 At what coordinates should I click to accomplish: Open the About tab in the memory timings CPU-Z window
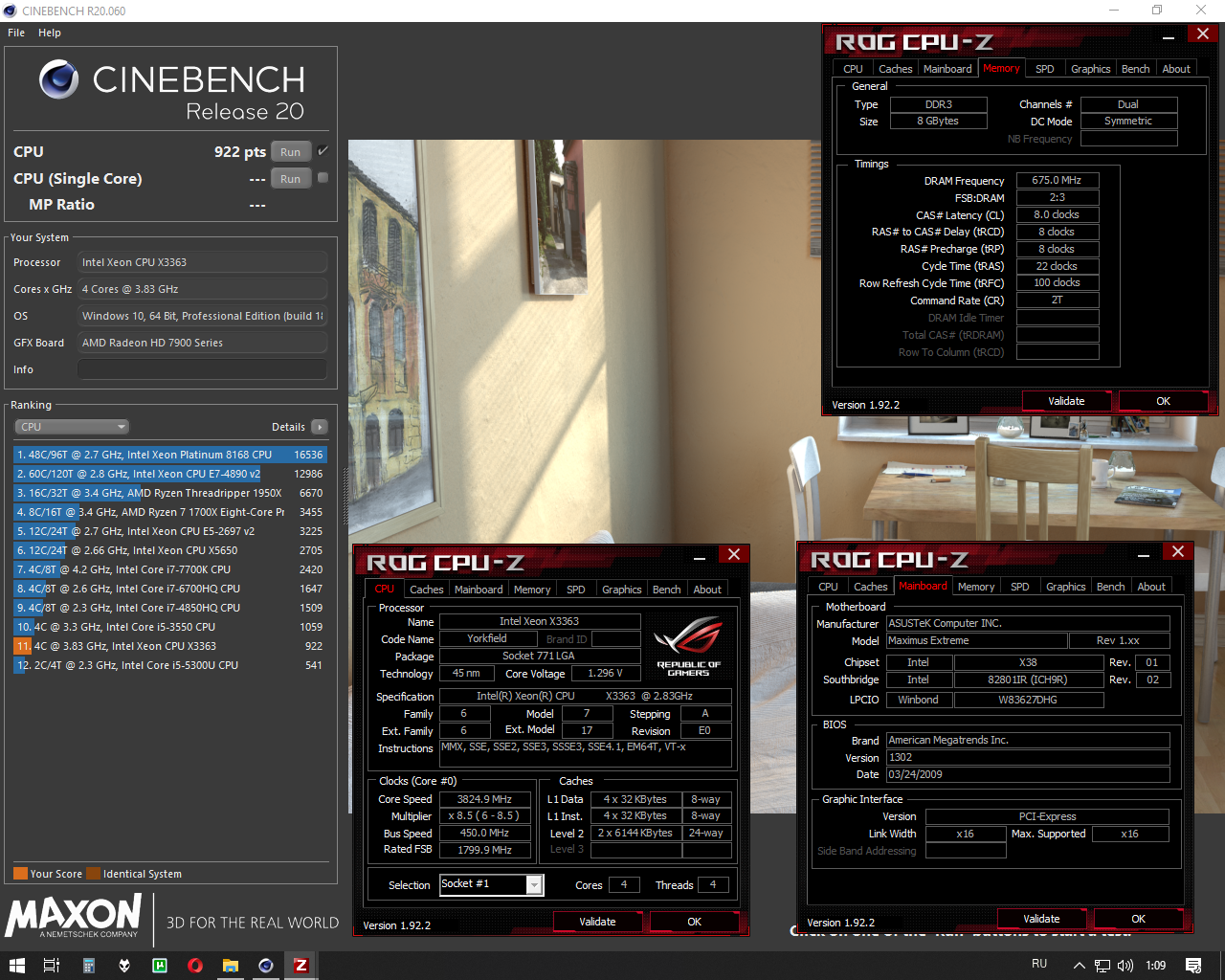pyautogui.click(x=1176, y=69)
